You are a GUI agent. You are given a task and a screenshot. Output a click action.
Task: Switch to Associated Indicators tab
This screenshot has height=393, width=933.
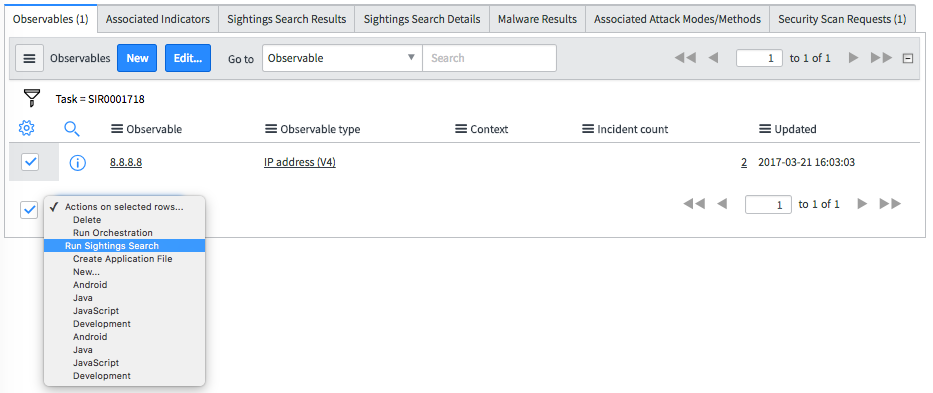coord(158,19)
